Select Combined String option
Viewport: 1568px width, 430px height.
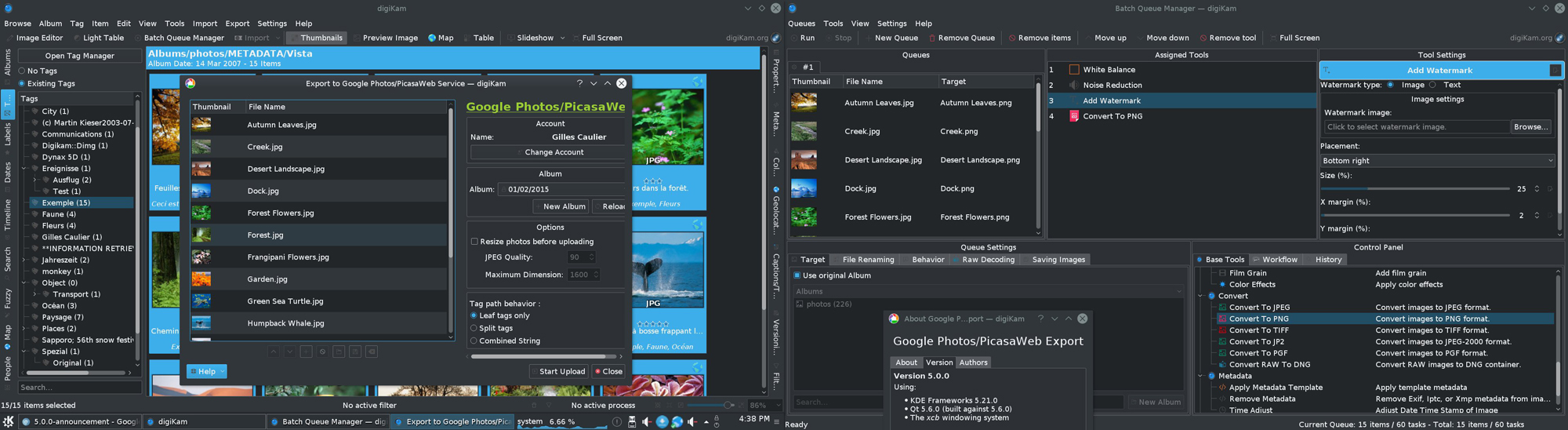tap(474, 341)
